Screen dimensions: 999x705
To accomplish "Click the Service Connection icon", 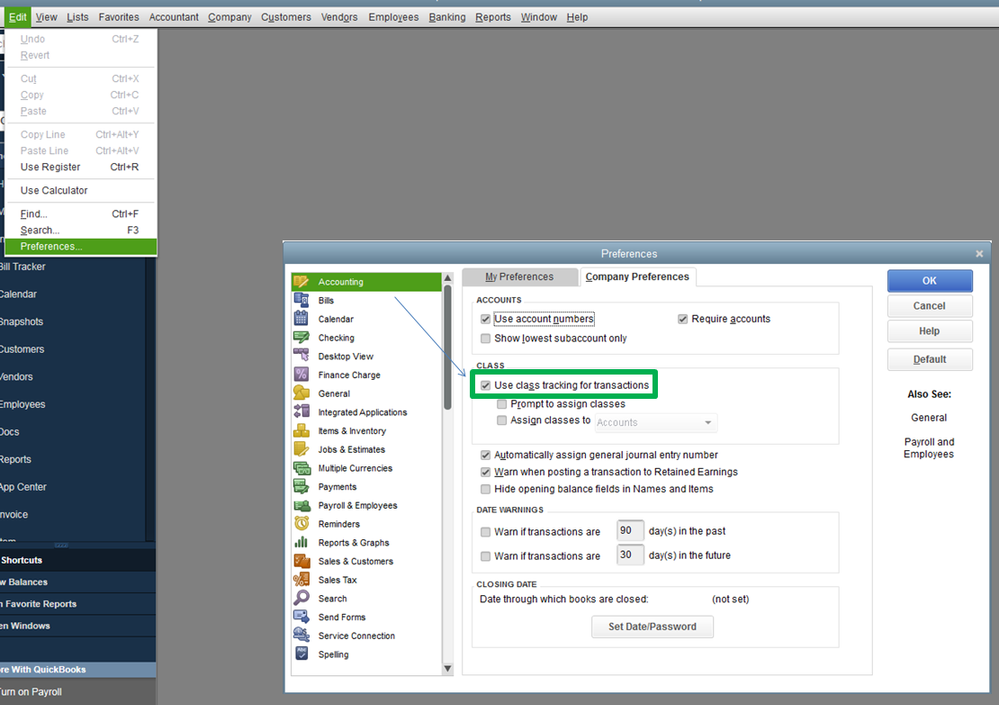I will [301, 636].
